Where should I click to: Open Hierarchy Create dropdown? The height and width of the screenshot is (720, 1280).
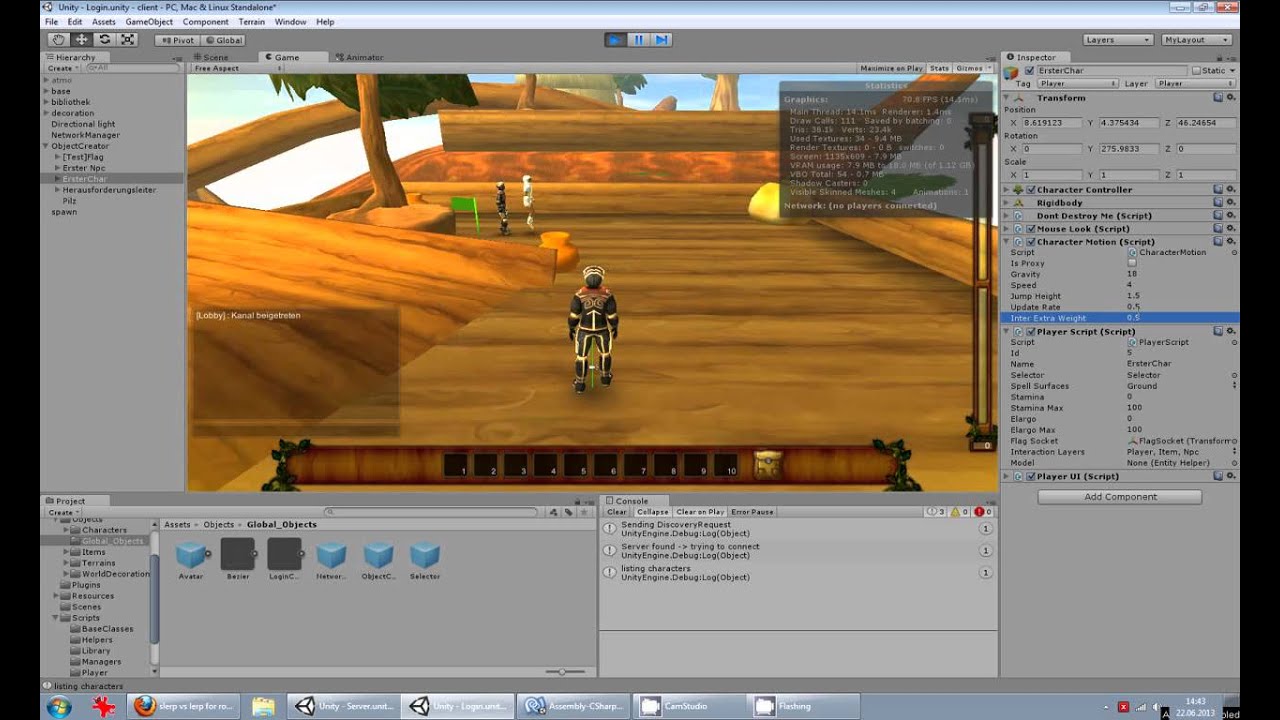click(61, 68)
